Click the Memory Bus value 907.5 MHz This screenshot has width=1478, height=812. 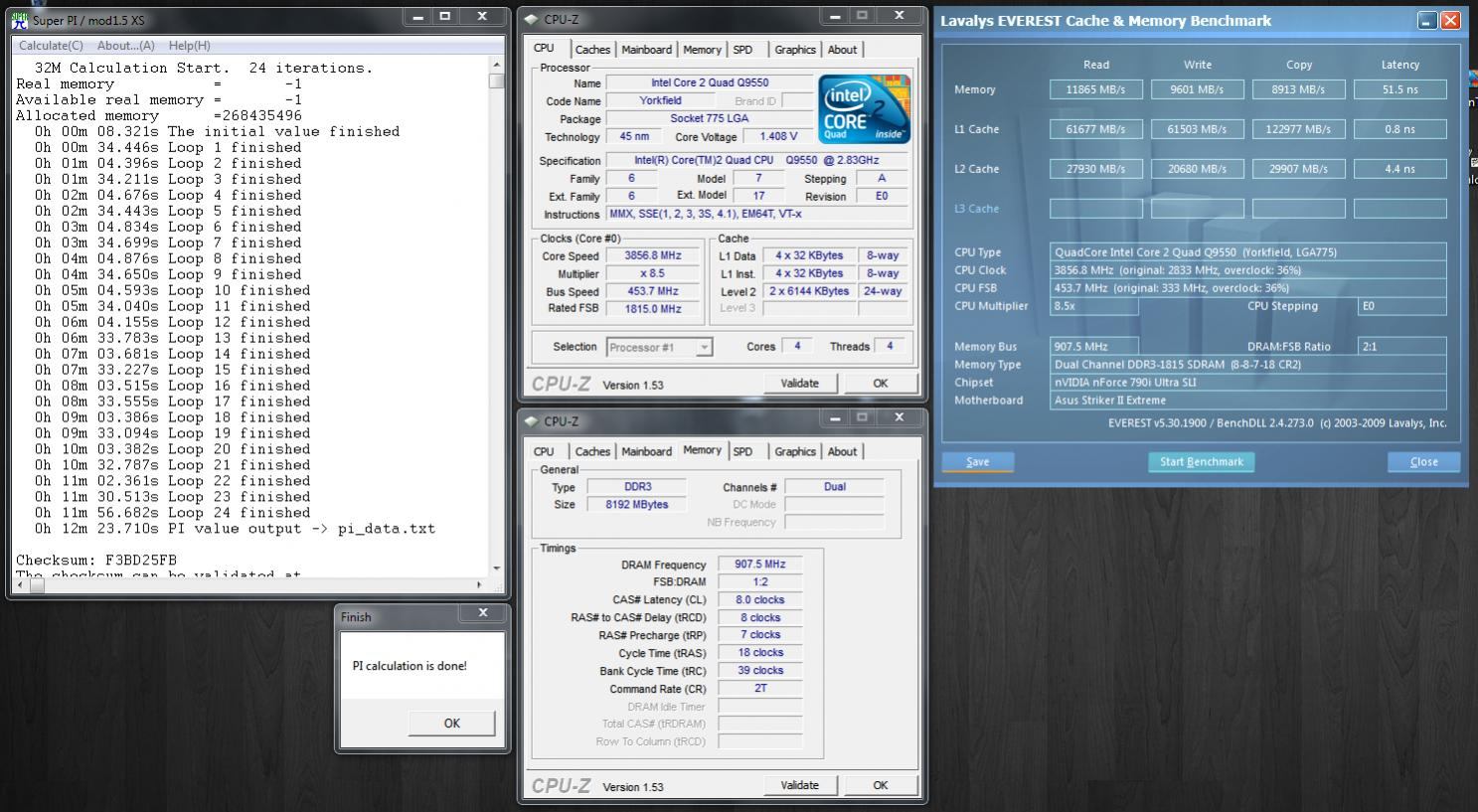tap(1094, 347)
